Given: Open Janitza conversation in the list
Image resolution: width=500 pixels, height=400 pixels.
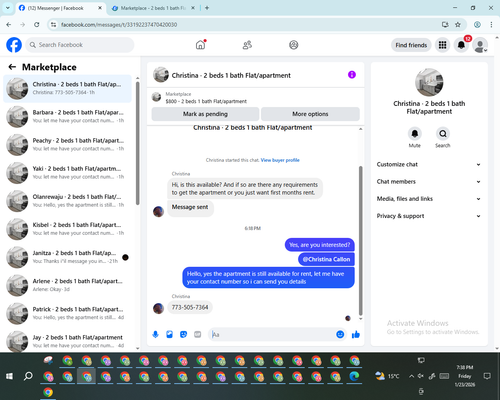Looking at the screenshot, I should [x=67, y=257].
